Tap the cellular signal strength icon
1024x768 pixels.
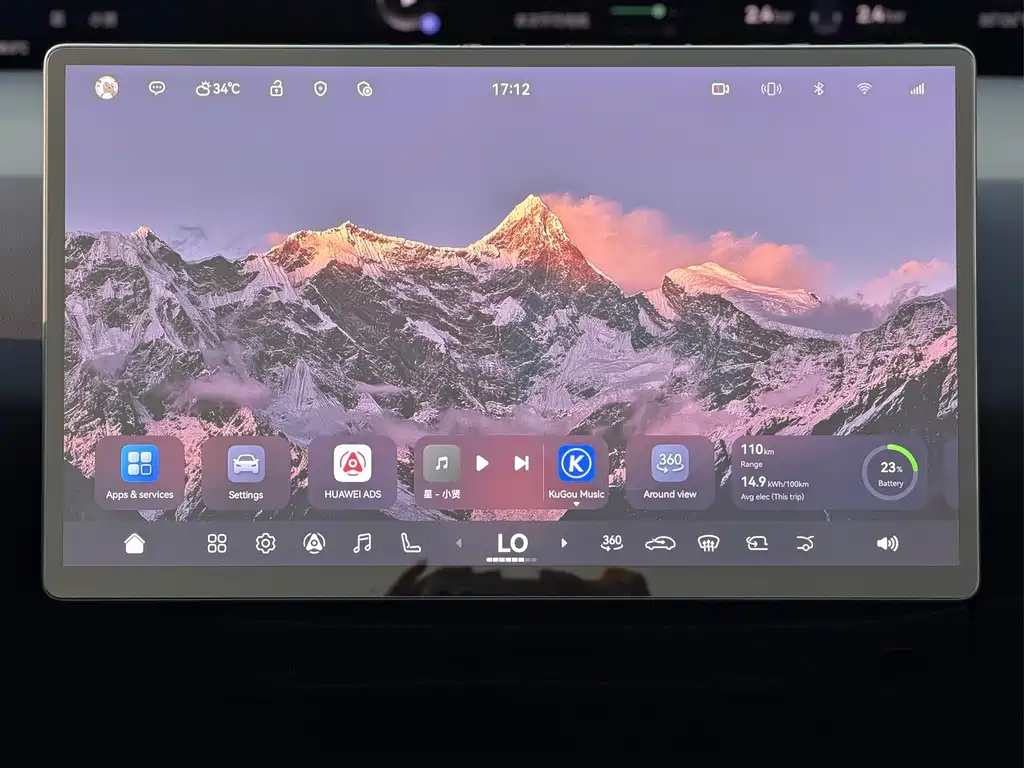click(x=918, y=89)
